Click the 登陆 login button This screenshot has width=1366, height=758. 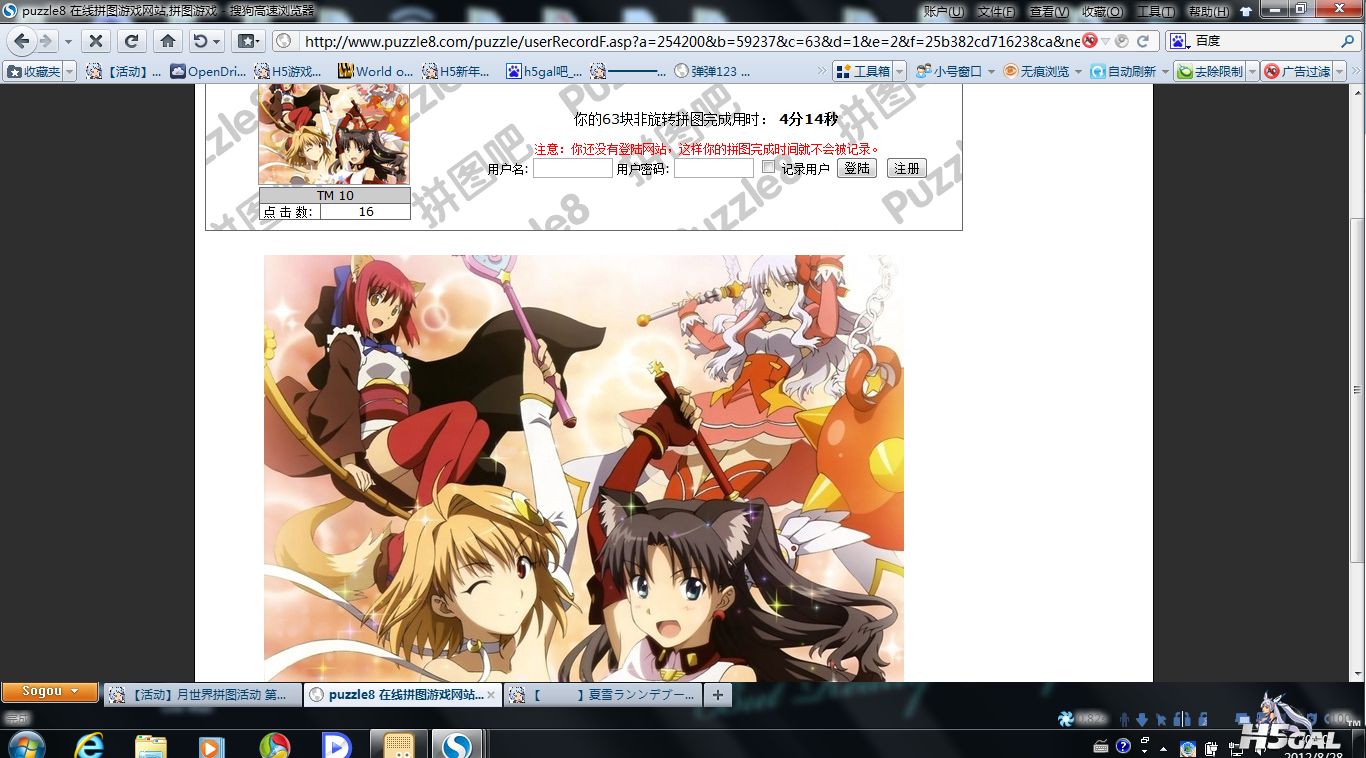pos(857,168)
